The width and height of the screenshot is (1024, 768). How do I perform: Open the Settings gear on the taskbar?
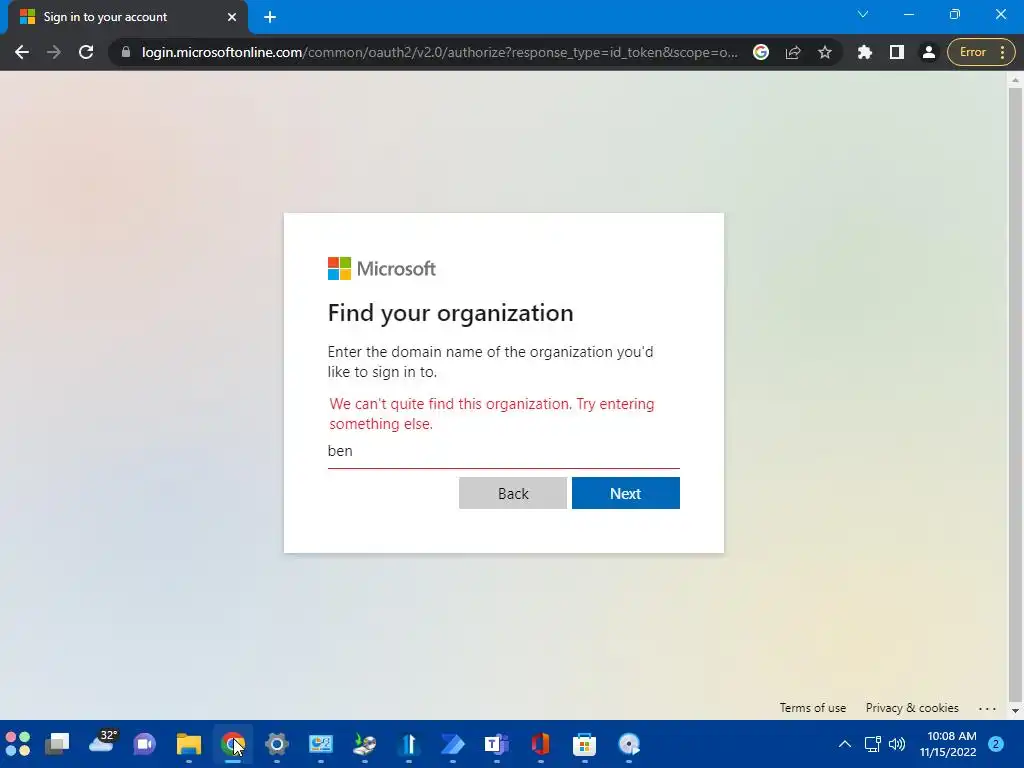click(x=277, y=744)
